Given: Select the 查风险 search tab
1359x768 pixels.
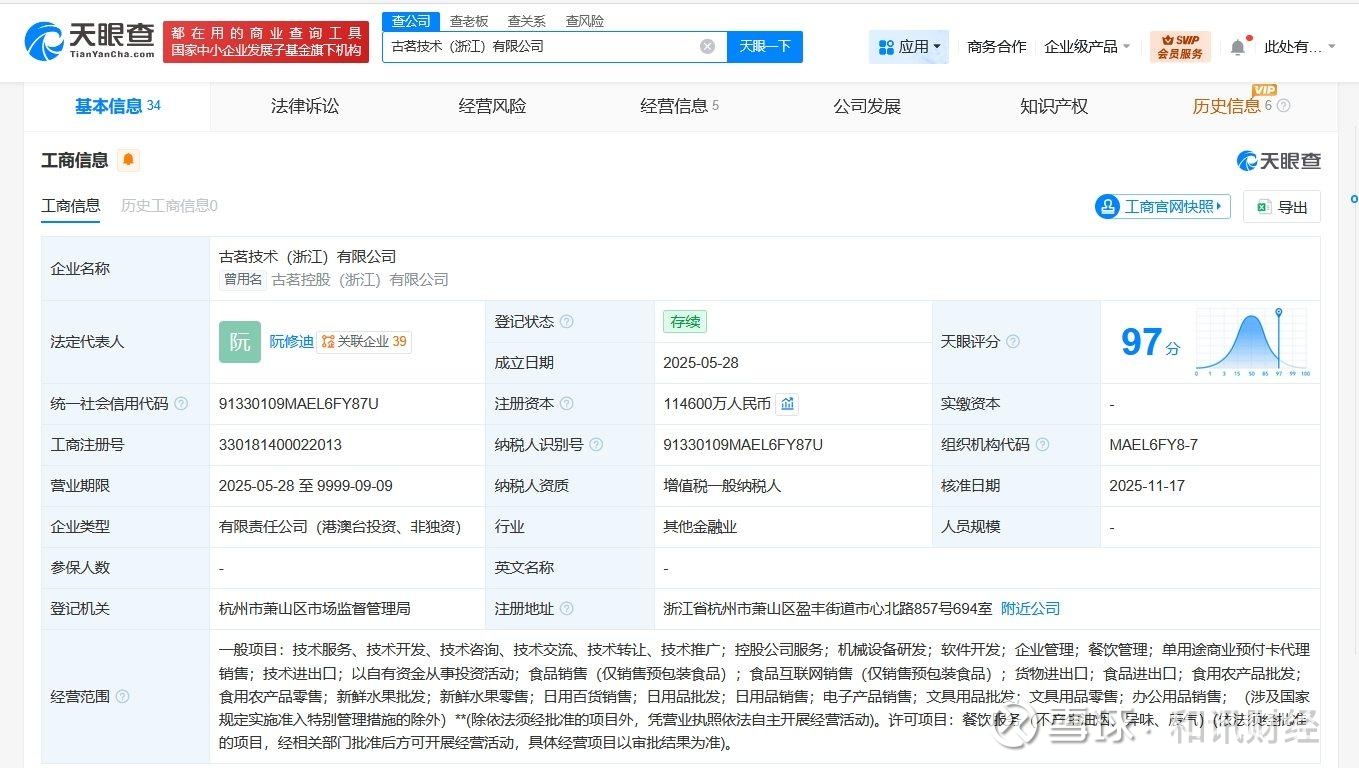Looking at the screenshot, I should pyautogui.click(x=585, y=21).
